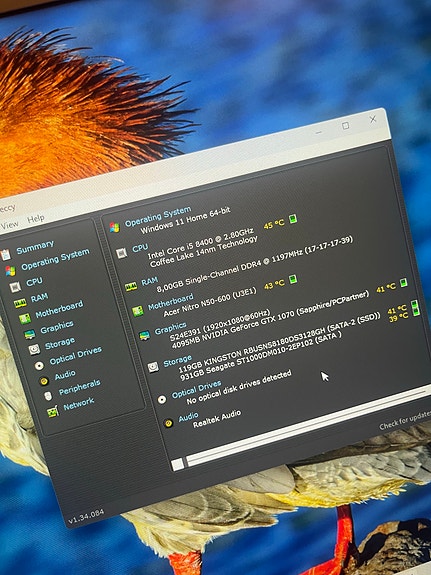Click the Summary clipboard icon in sidebar
The width and height of the screenshot is (431, 575).
5,254
